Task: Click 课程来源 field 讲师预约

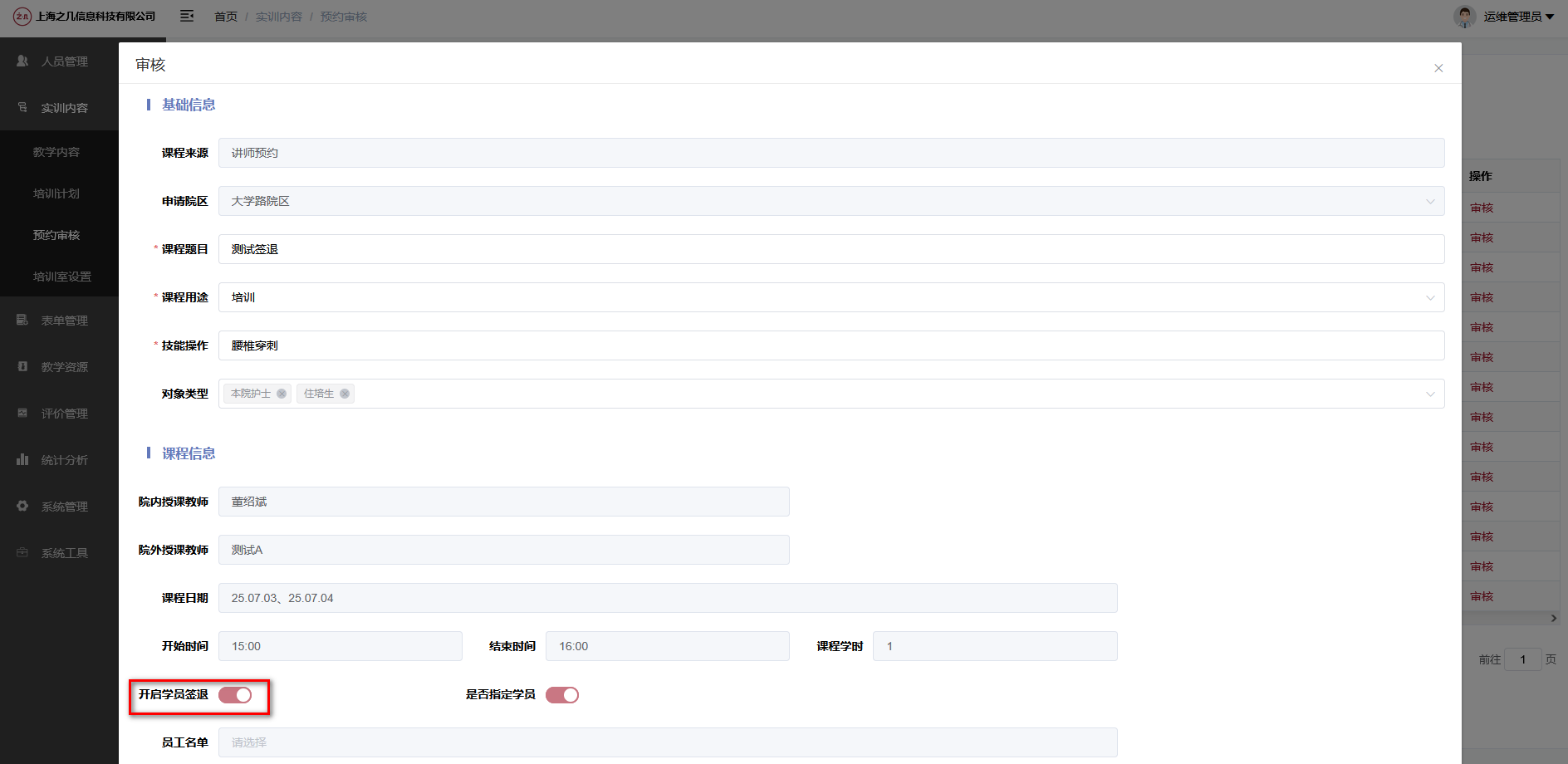Action: [831, 153]
